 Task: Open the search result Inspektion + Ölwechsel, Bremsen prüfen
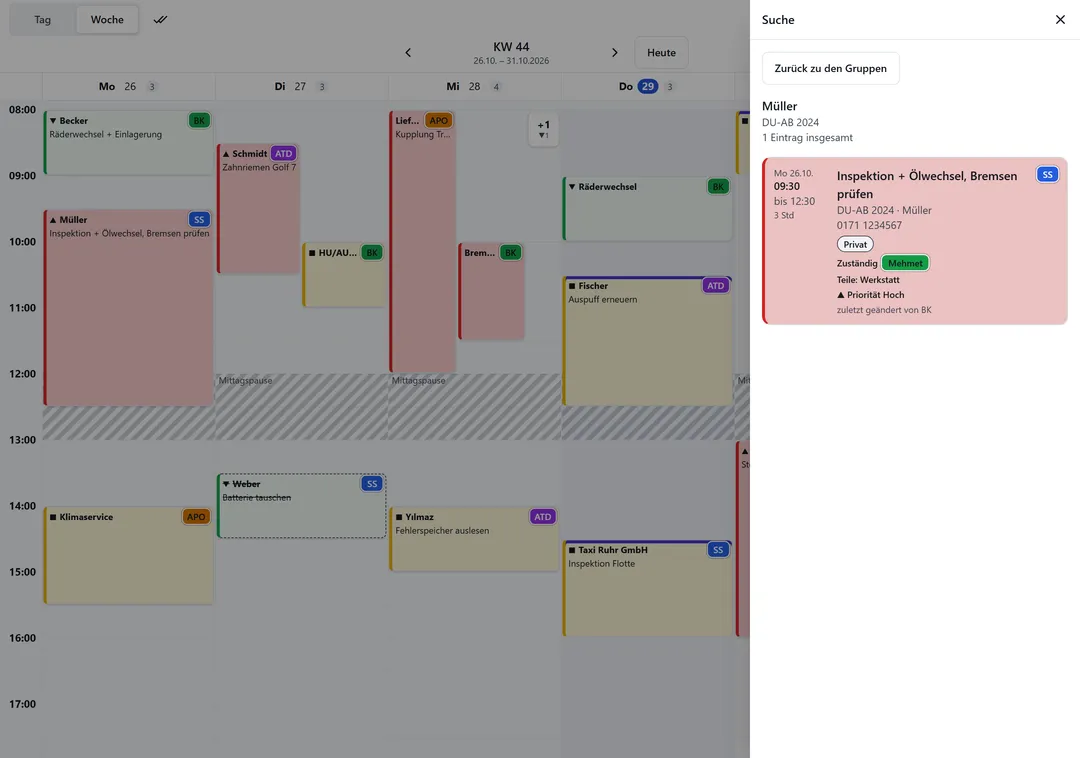(x=915, y=241)
